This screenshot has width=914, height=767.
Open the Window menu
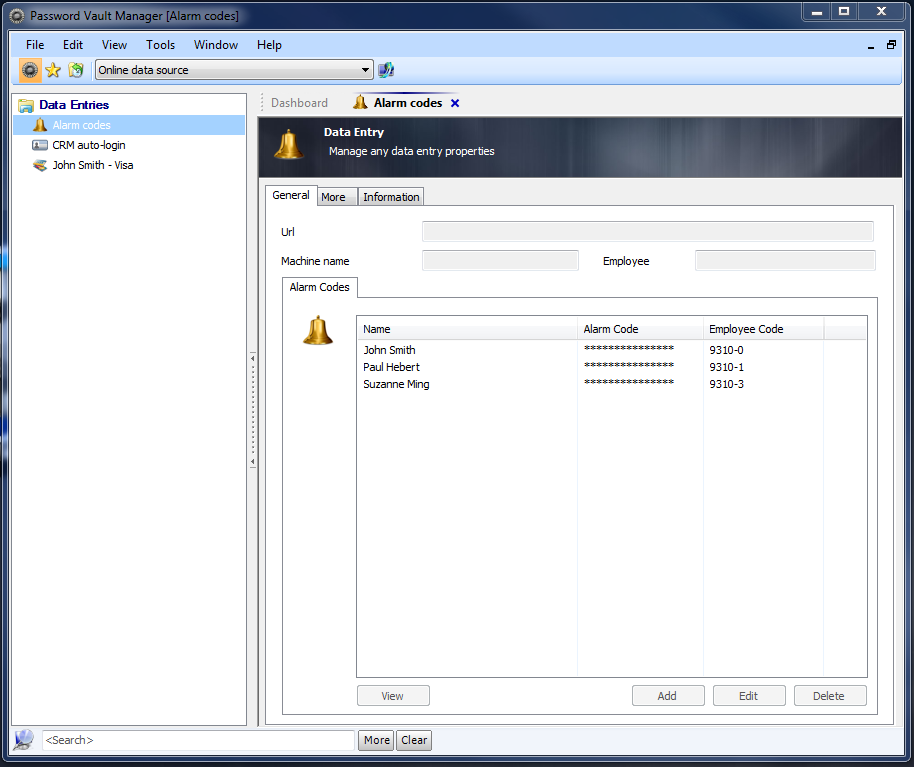(x=216, y=45)
